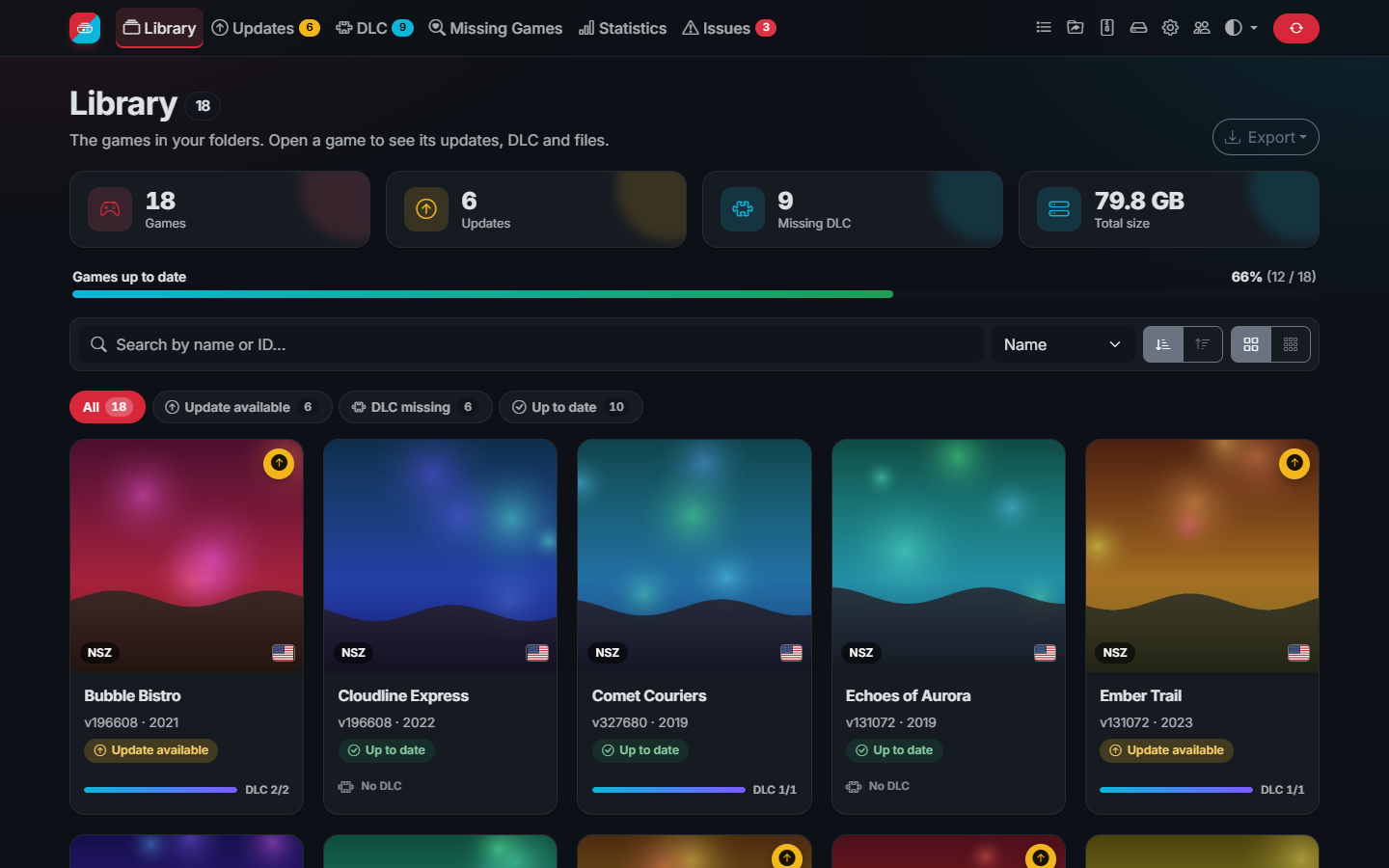The height and width of the screenshot is (868, 1389).
Task: Open the Issues page
Action: pyautogui.click(x=729, y=28)
